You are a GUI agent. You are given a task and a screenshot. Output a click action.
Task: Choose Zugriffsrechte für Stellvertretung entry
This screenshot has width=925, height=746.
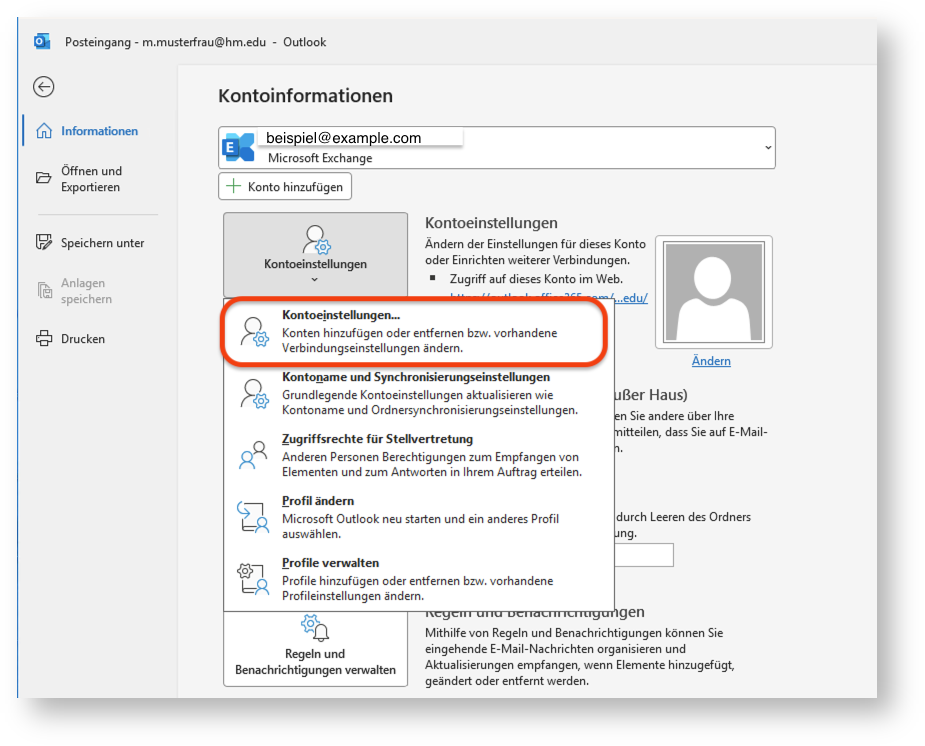419,455
